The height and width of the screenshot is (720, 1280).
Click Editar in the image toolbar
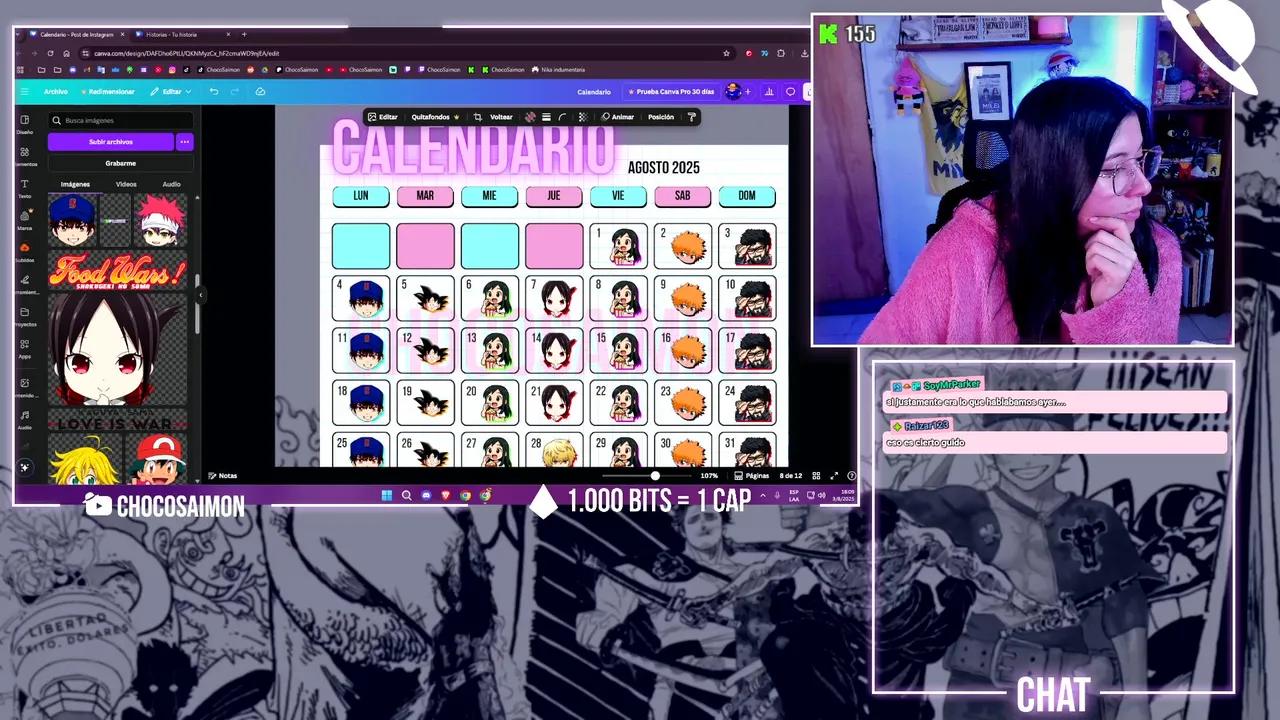pos(382,117)
